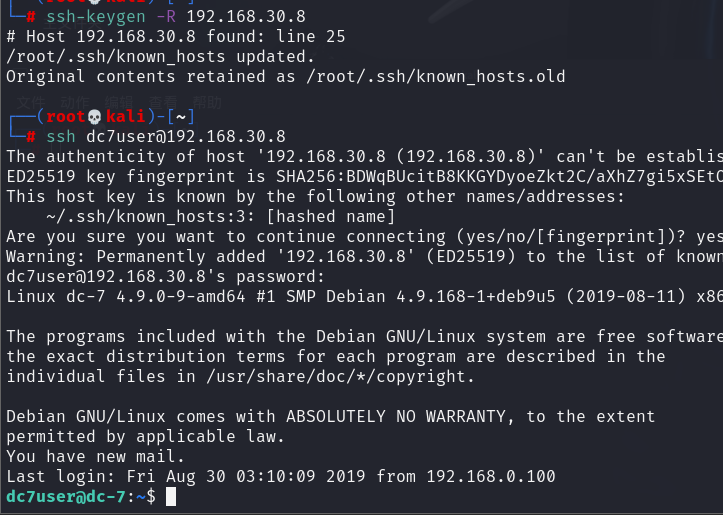Open the faint 编辑 (Edit) menu
Image resolution: width=723 pixels, height=515 pixels.
pos(119,102)
